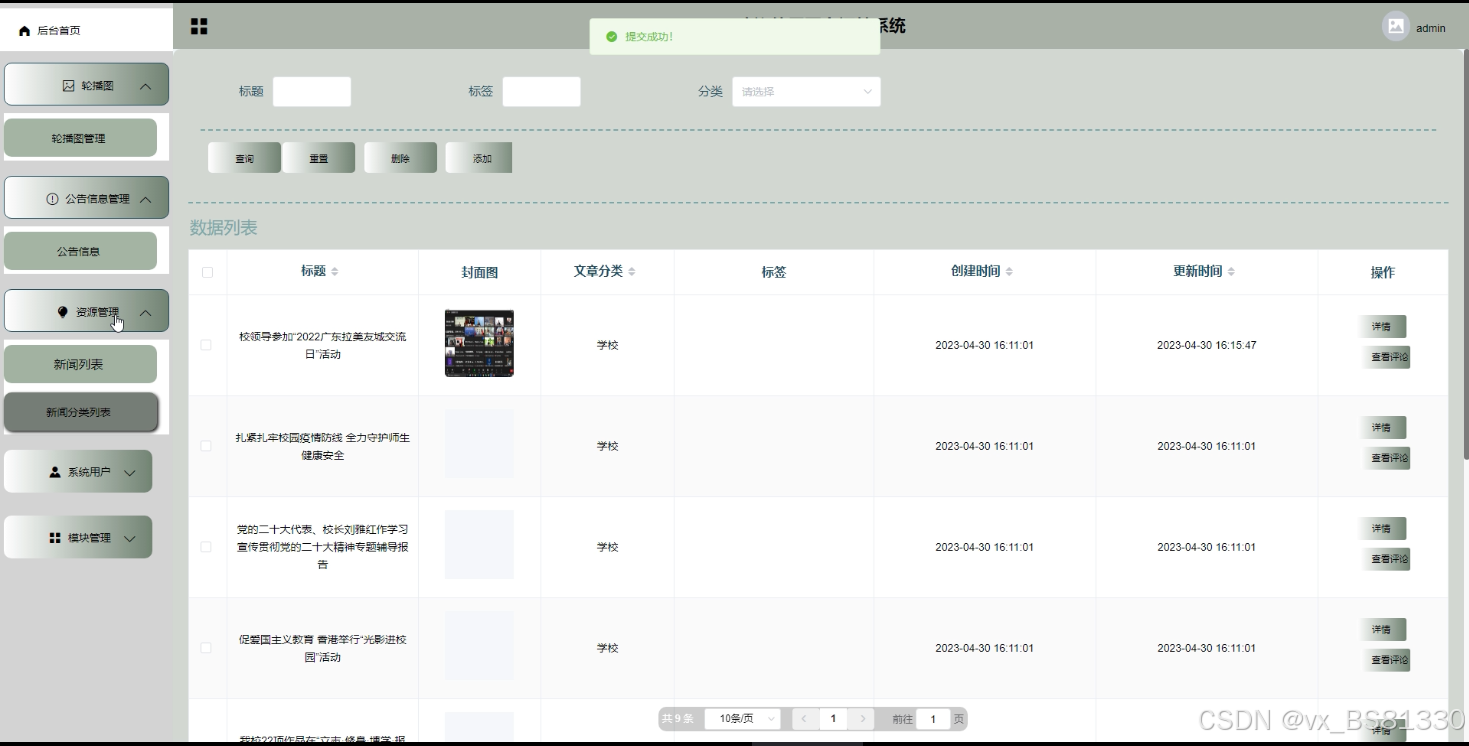Select page number 1 in pagination
Image resolution: width=1469 pixels, height=746 pixels.
tap(833, 719)
